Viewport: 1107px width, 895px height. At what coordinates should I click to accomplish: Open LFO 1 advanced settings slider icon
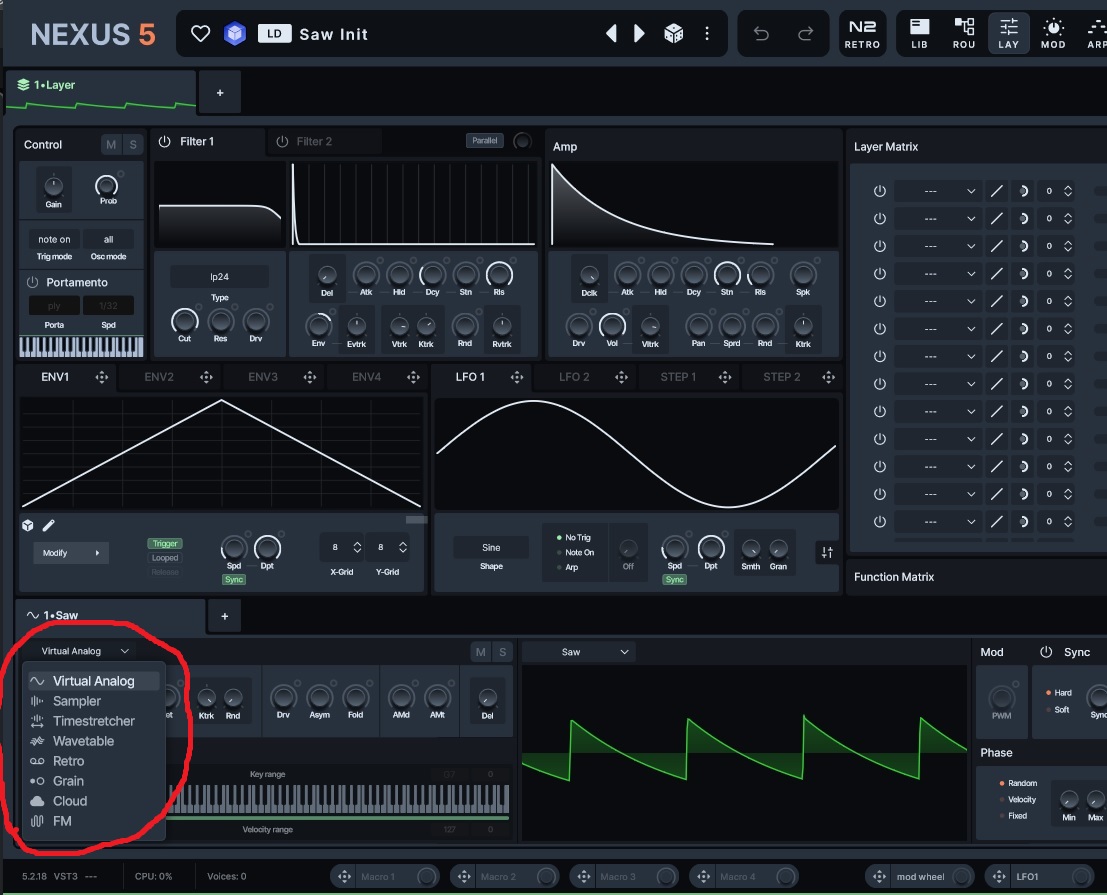coord(827,553)
